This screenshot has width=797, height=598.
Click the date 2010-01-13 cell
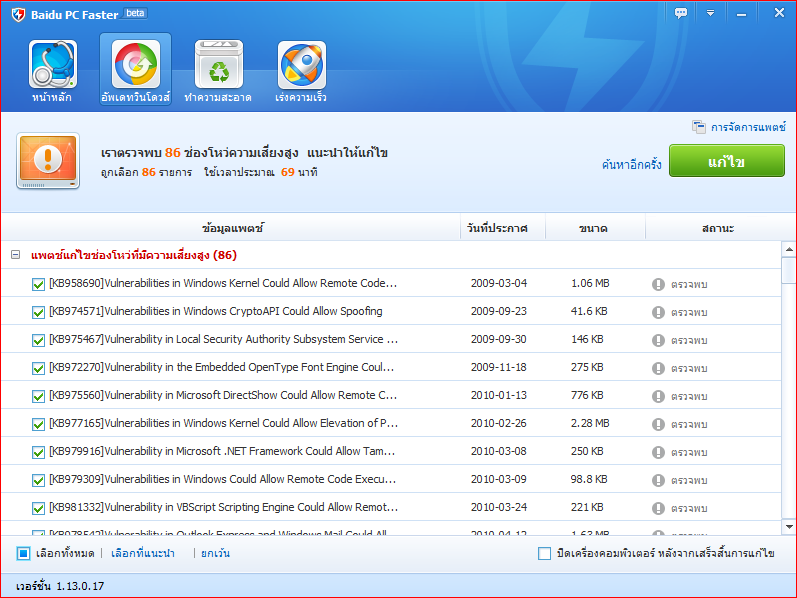click(499, 395)
